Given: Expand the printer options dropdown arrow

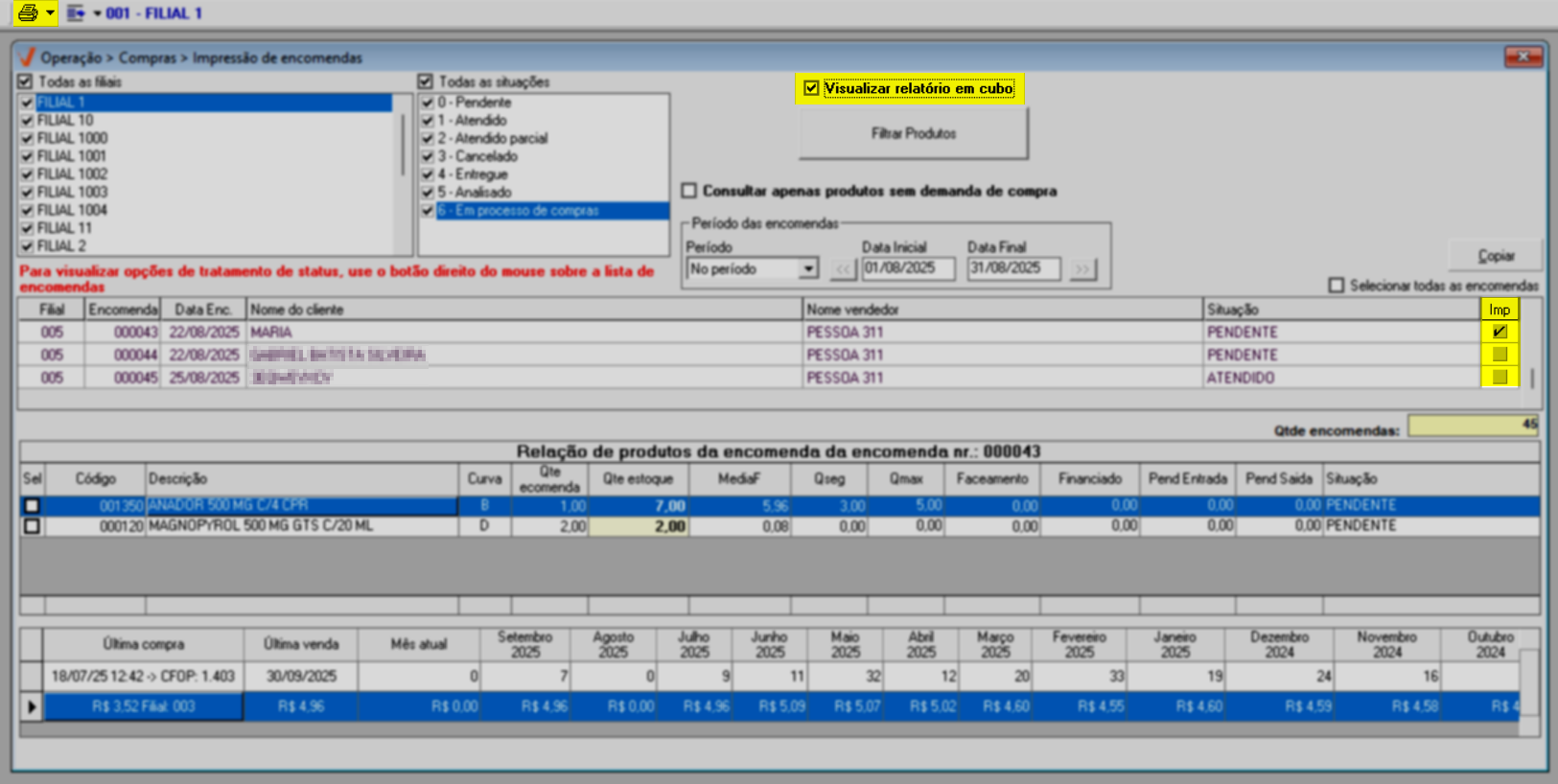Looking at the screenshot, I should click(51, 13).
